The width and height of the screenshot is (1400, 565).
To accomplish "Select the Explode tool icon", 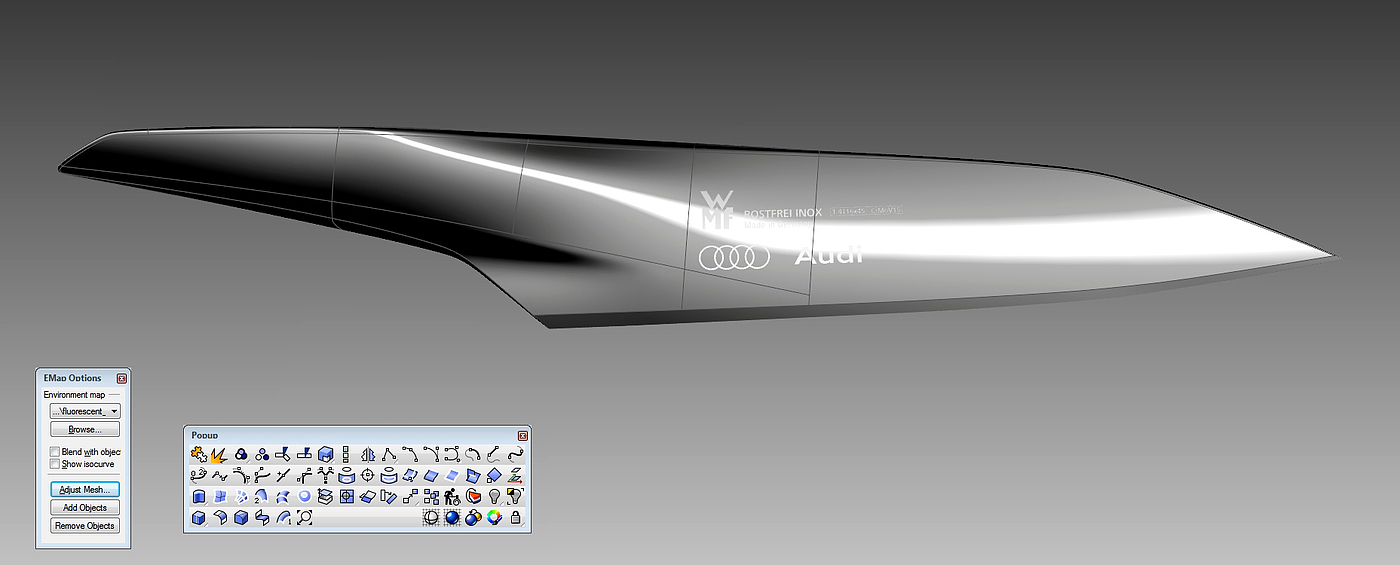I will (219, 454).
